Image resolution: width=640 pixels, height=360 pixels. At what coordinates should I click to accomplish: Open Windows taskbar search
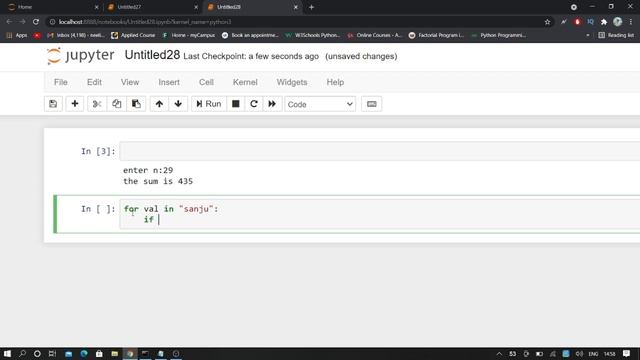click(22, 353)
